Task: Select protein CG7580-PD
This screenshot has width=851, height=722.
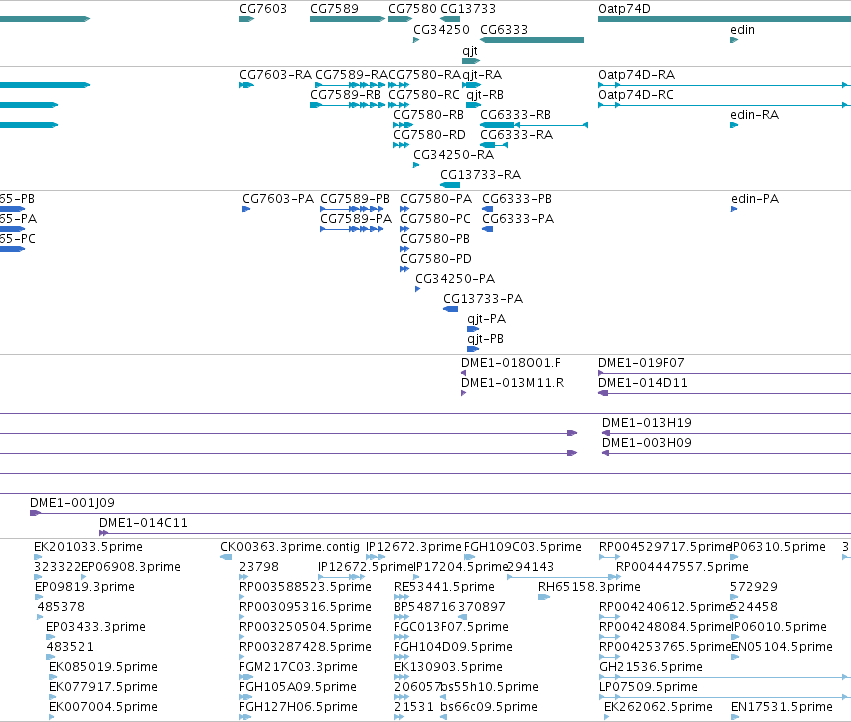Action: (436, 259)
